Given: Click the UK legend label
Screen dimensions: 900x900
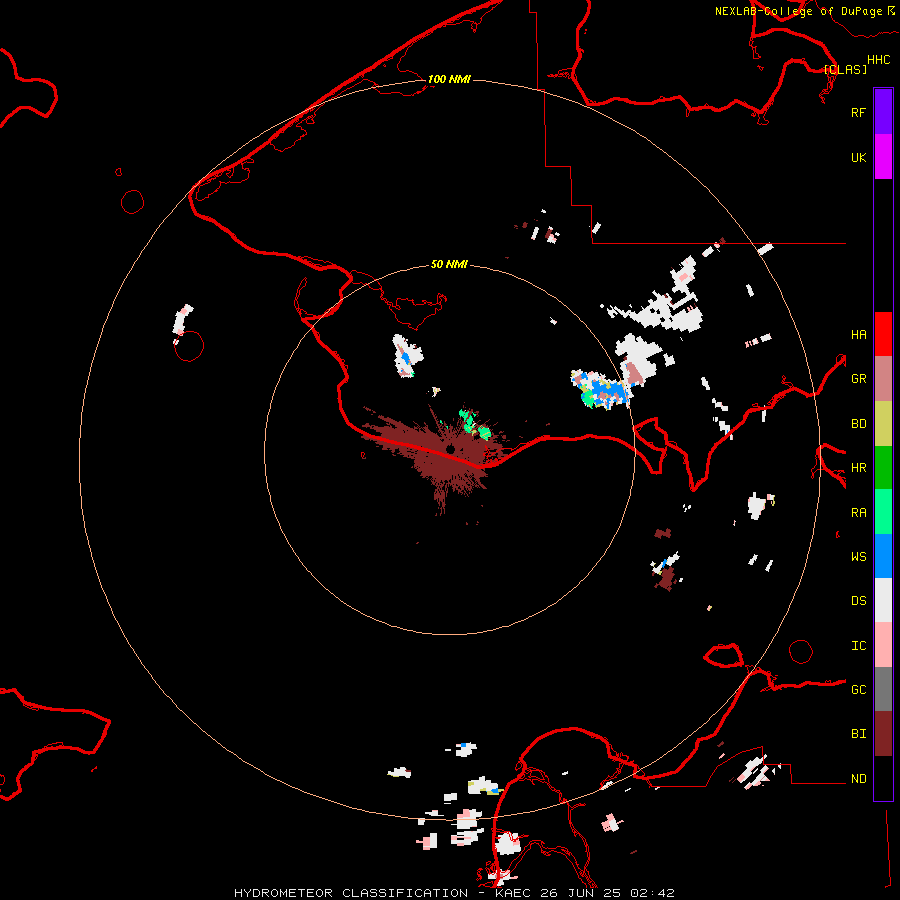Looking at the screenshot, I should tap(858, 157).
